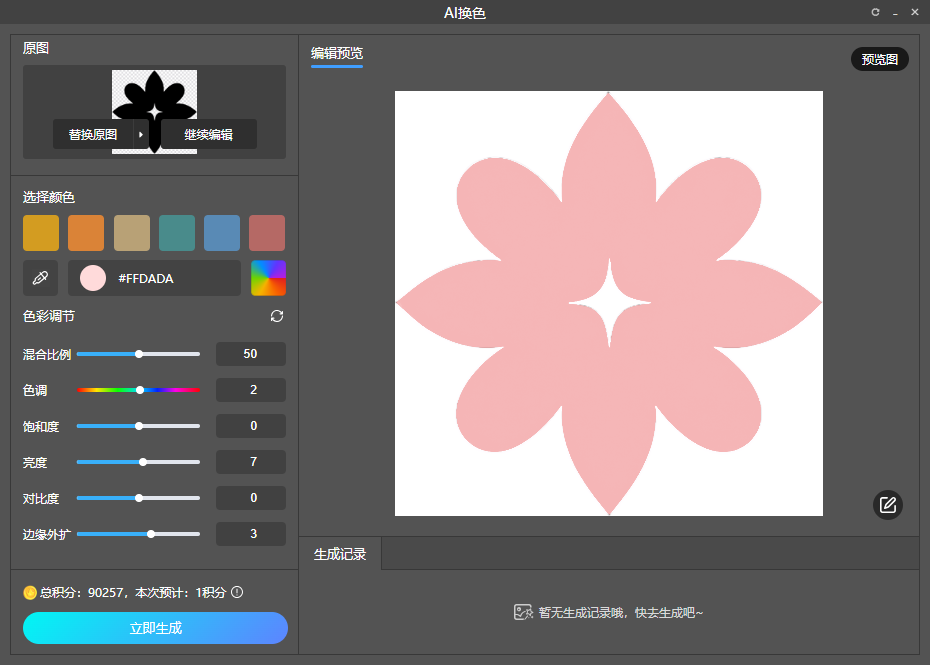This screenshot has width=930, height=665.
Task: Click the 色调 value field showing 2
Action: [250, 390]
